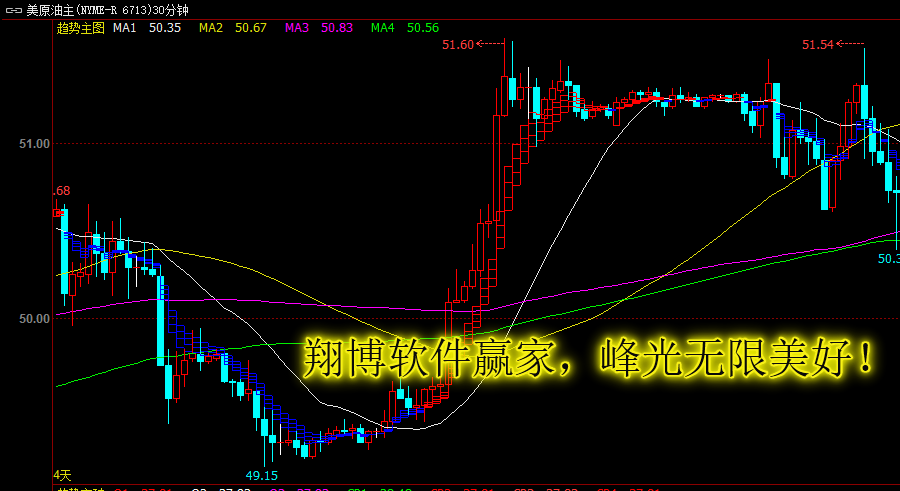Click the 49.15 low price marker
The height and width of the screenshot is (491, 900).
(262, 475)
